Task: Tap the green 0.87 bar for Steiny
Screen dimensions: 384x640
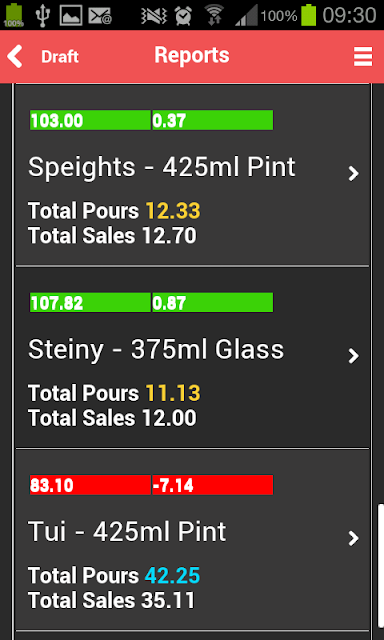Action: [x=213, y=303]
